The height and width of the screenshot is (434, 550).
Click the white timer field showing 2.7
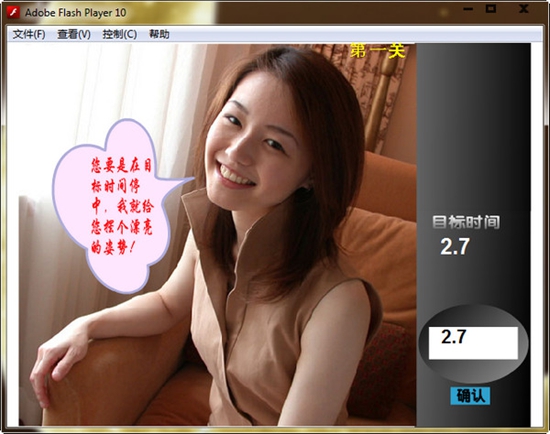473,343
